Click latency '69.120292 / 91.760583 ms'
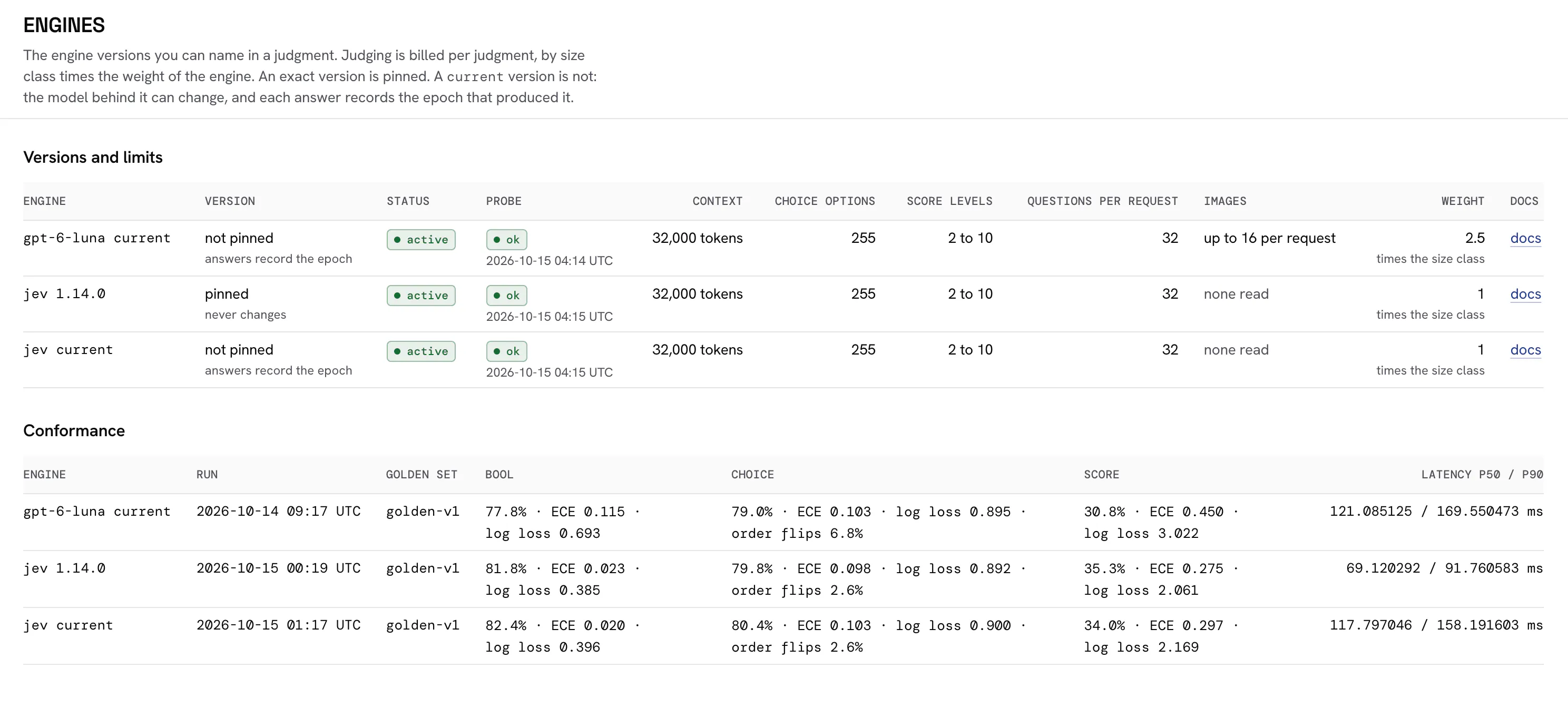 click(x=1444, y=568)
